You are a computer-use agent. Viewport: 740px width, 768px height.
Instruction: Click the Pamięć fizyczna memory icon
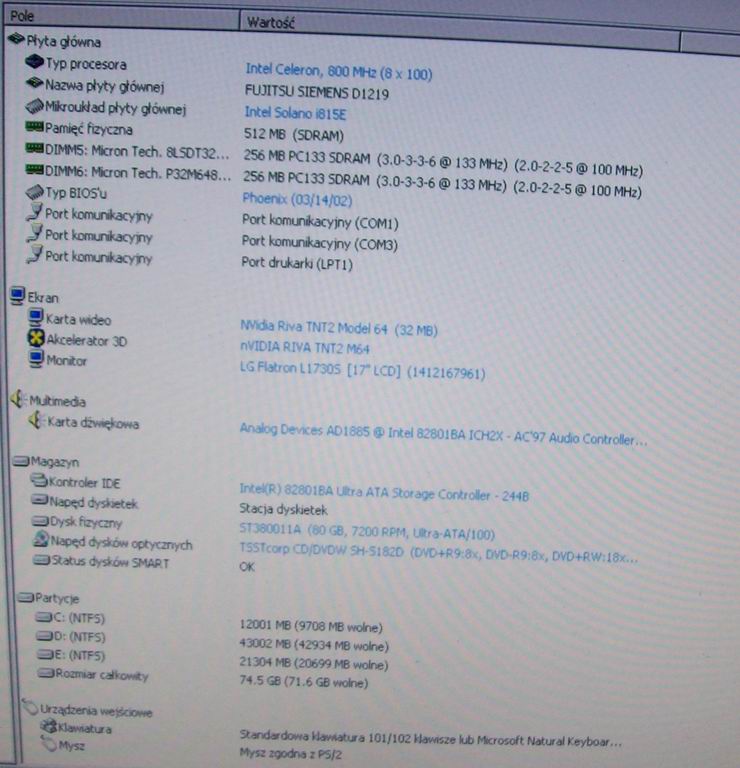coord(34,127)
